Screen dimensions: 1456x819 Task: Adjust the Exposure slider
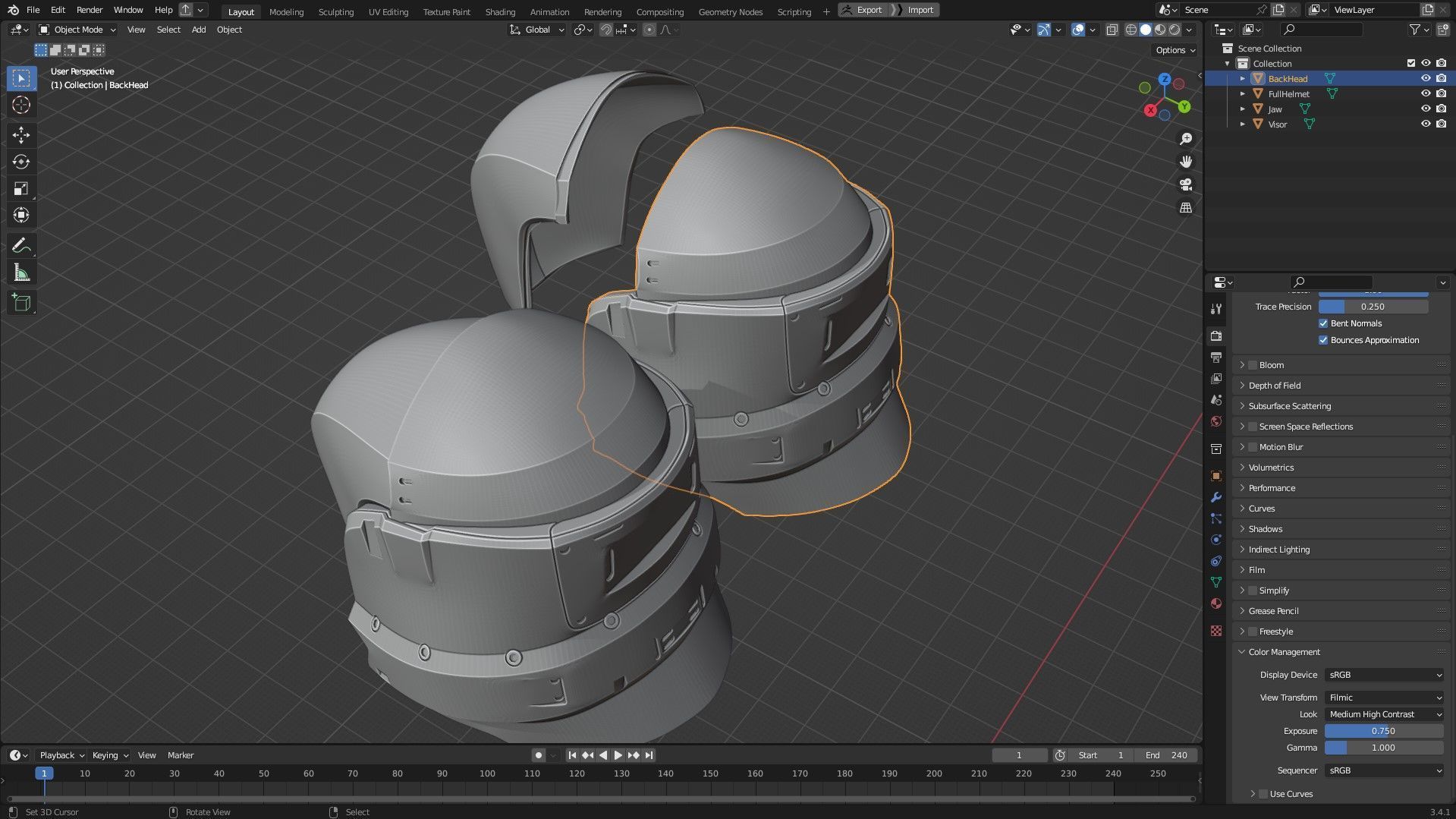click(x=1383, y=731)
